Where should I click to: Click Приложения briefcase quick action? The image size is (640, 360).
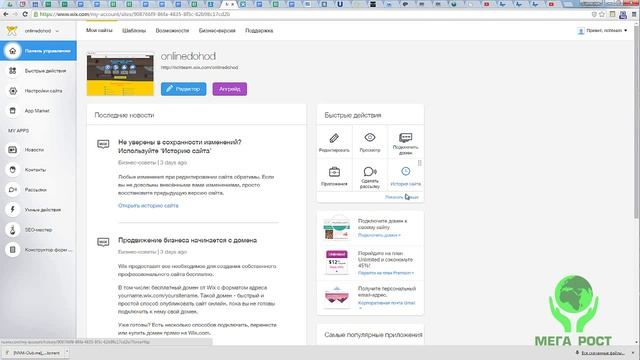334,176
